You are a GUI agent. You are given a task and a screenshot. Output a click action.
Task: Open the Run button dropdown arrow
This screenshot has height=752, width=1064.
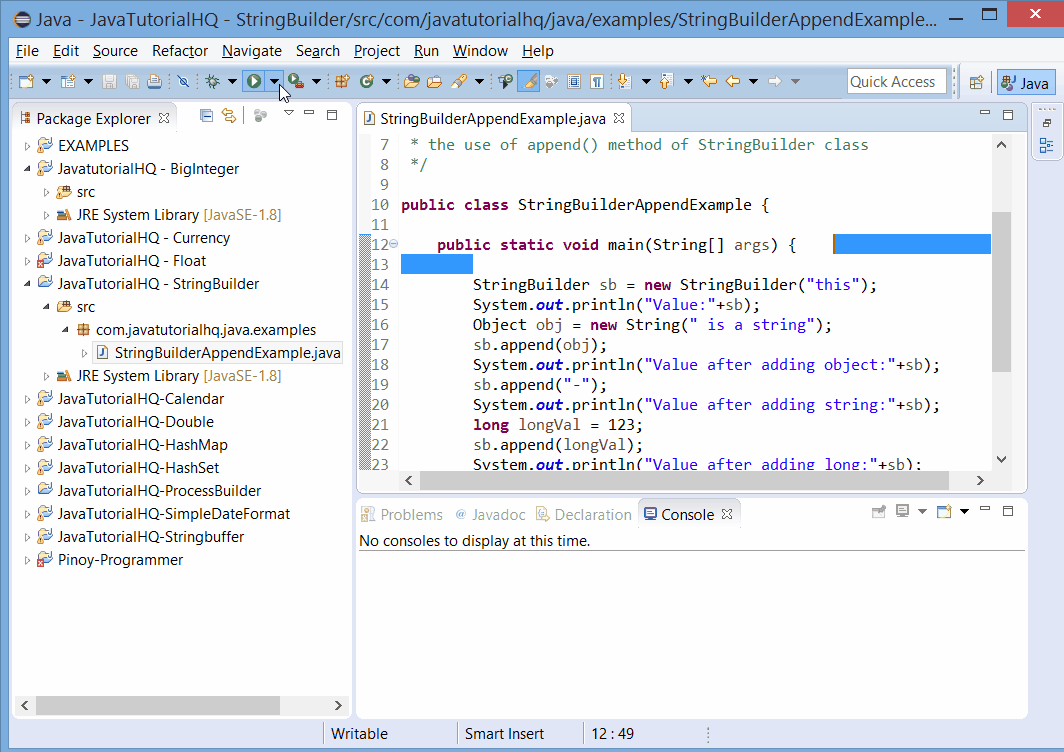275,82
